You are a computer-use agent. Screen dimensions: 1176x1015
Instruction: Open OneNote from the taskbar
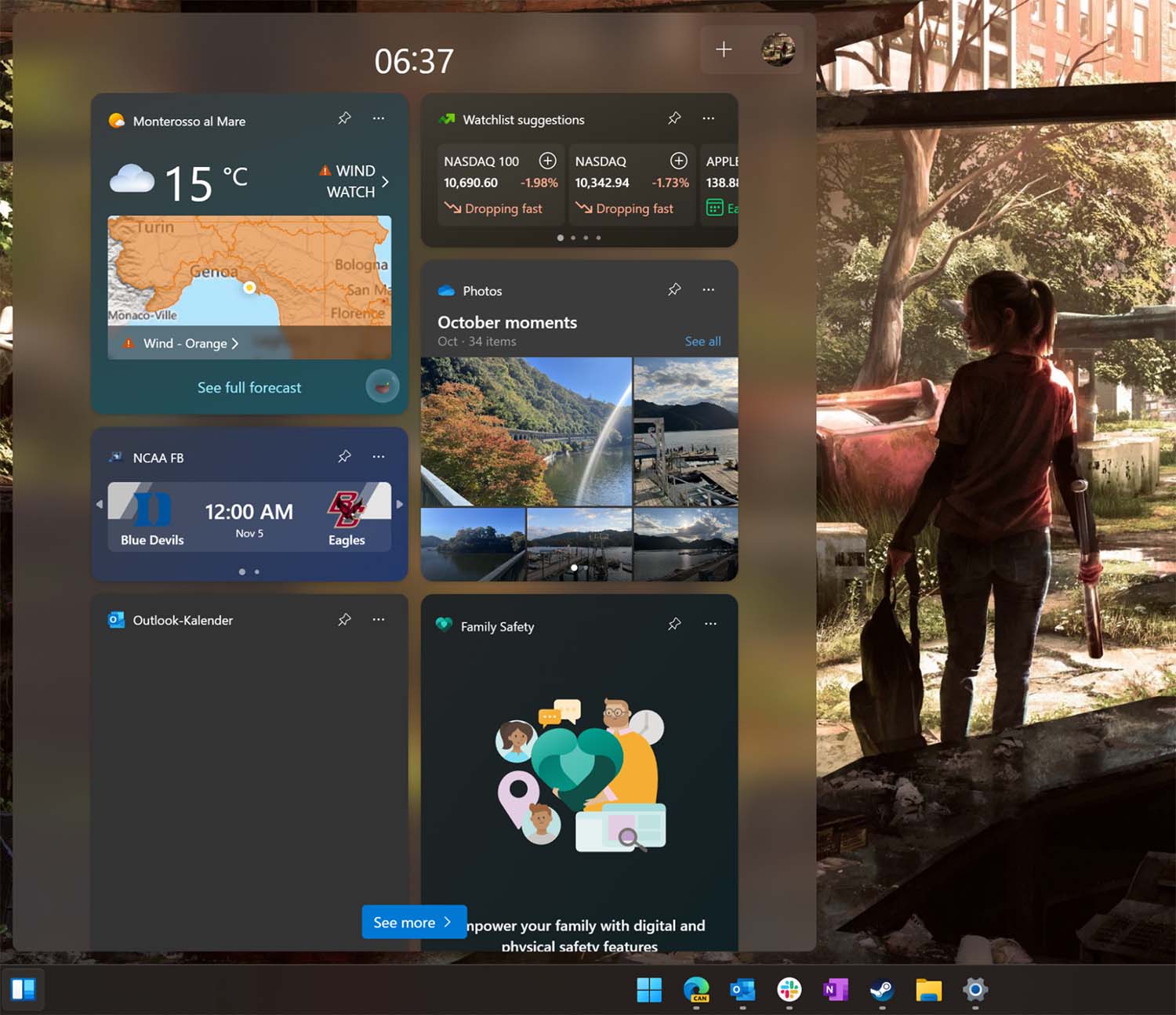[835, 990]
